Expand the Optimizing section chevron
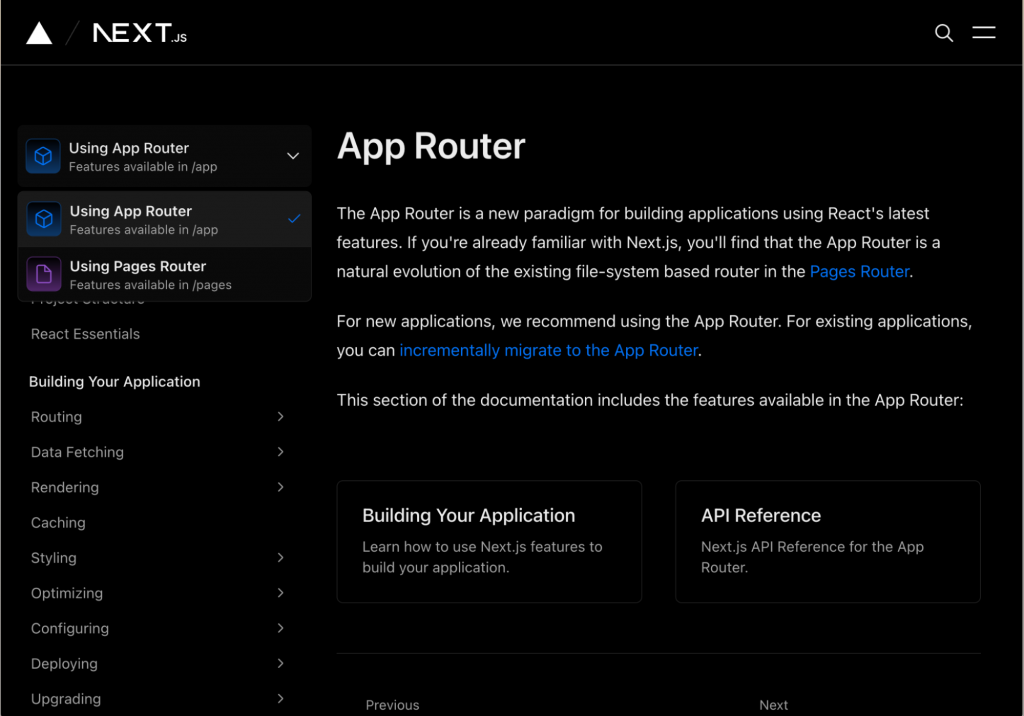Viewport: 1024px width, 716px height. 280,593
